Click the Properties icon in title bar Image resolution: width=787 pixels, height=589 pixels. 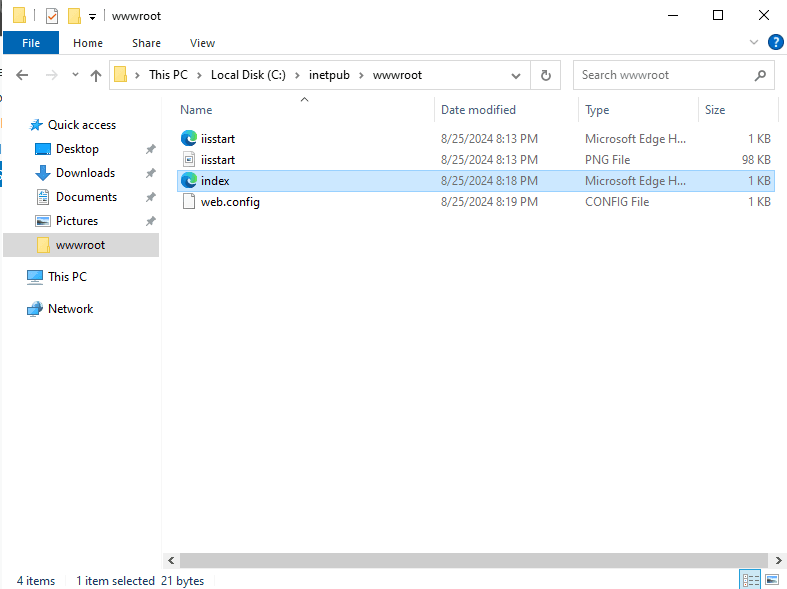coord(52,16)
